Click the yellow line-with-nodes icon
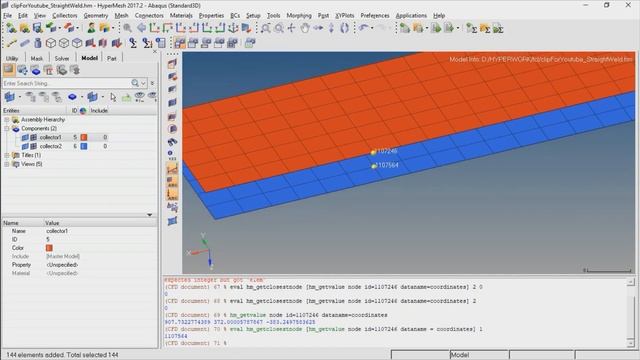640x360 pixels. tap(11, 42)
